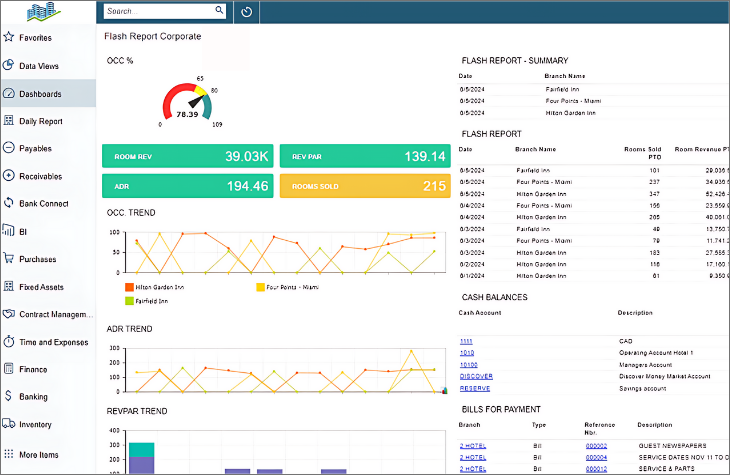
Task: Click the More Items grid icon
Action: [x=8, y=454]
